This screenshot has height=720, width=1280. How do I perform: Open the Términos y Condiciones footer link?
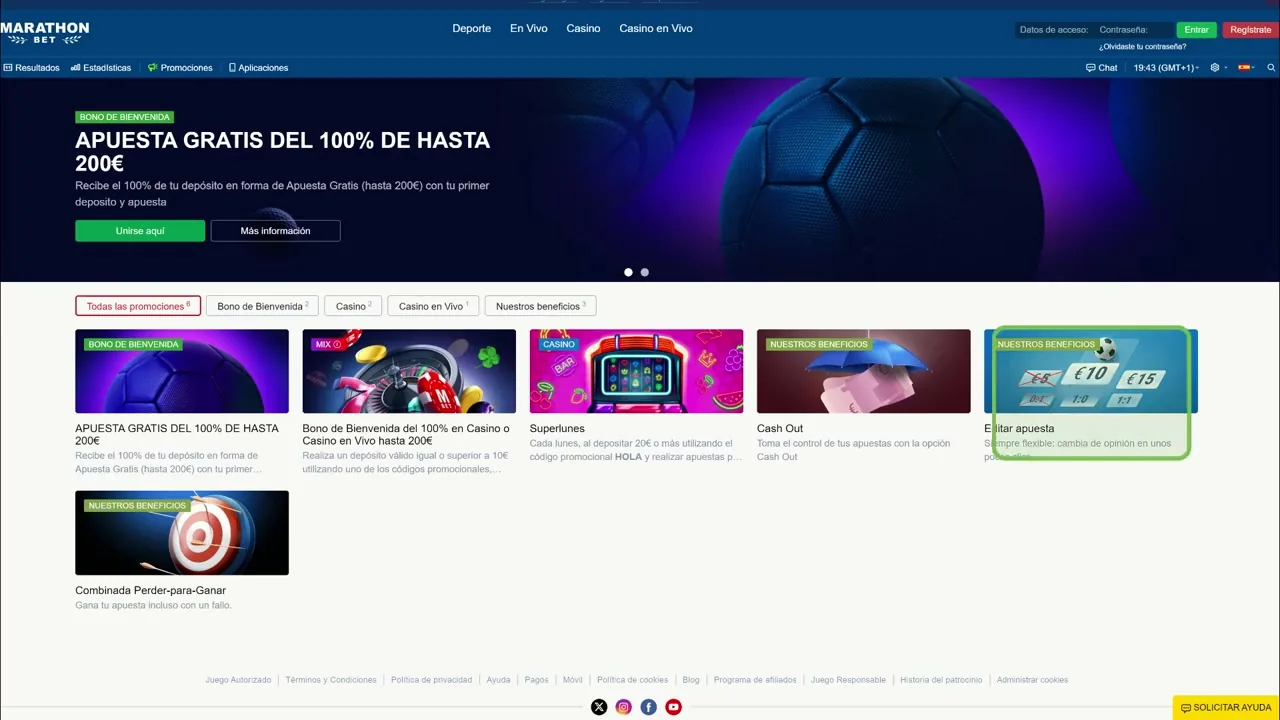point(331,680)
